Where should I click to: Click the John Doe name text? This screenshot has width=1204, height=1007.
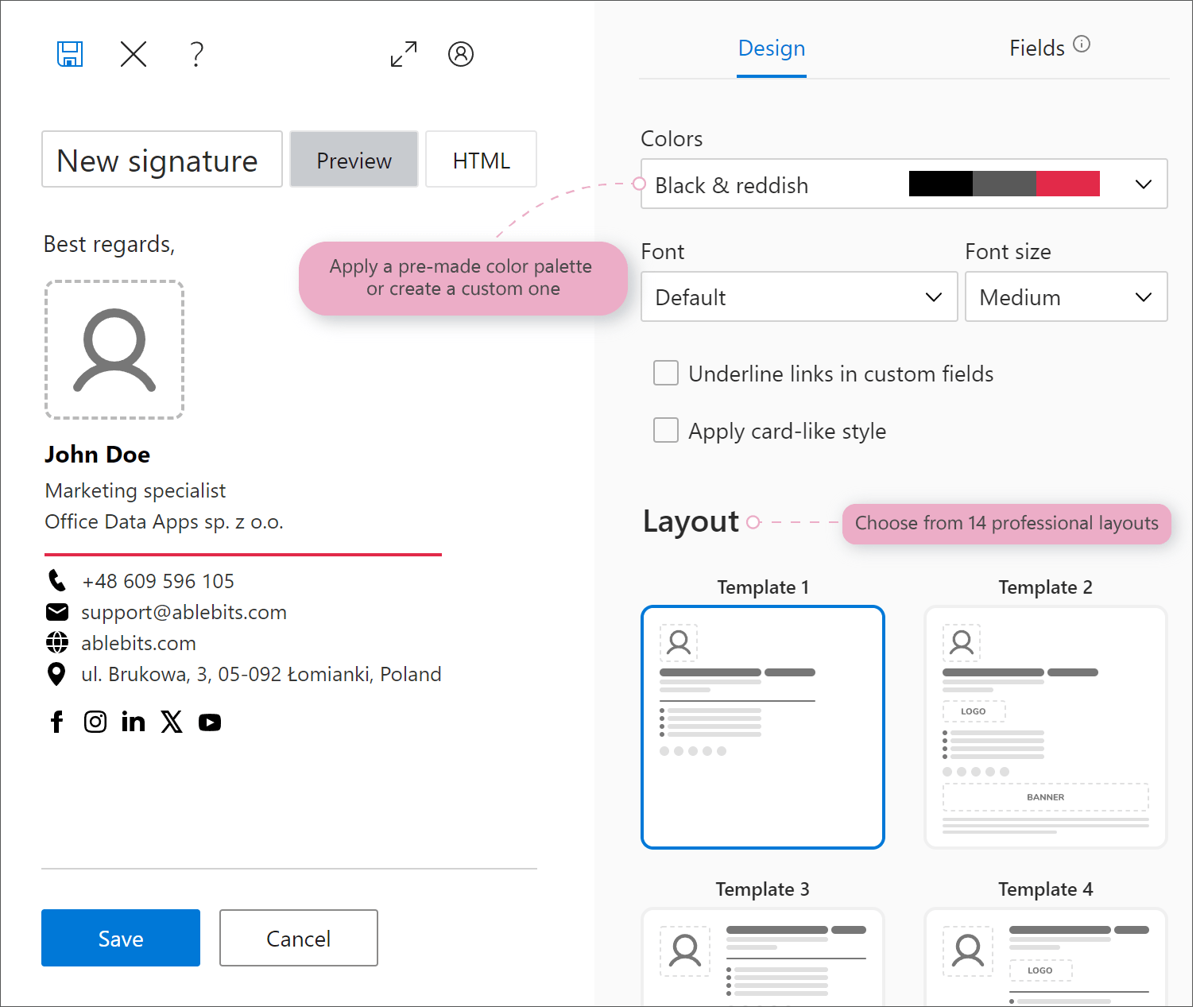pyautogui.click(x=97, y=454)
